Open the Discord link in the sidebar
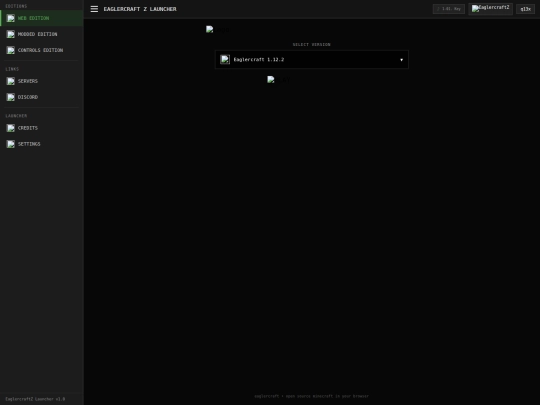 click(42, 97)
